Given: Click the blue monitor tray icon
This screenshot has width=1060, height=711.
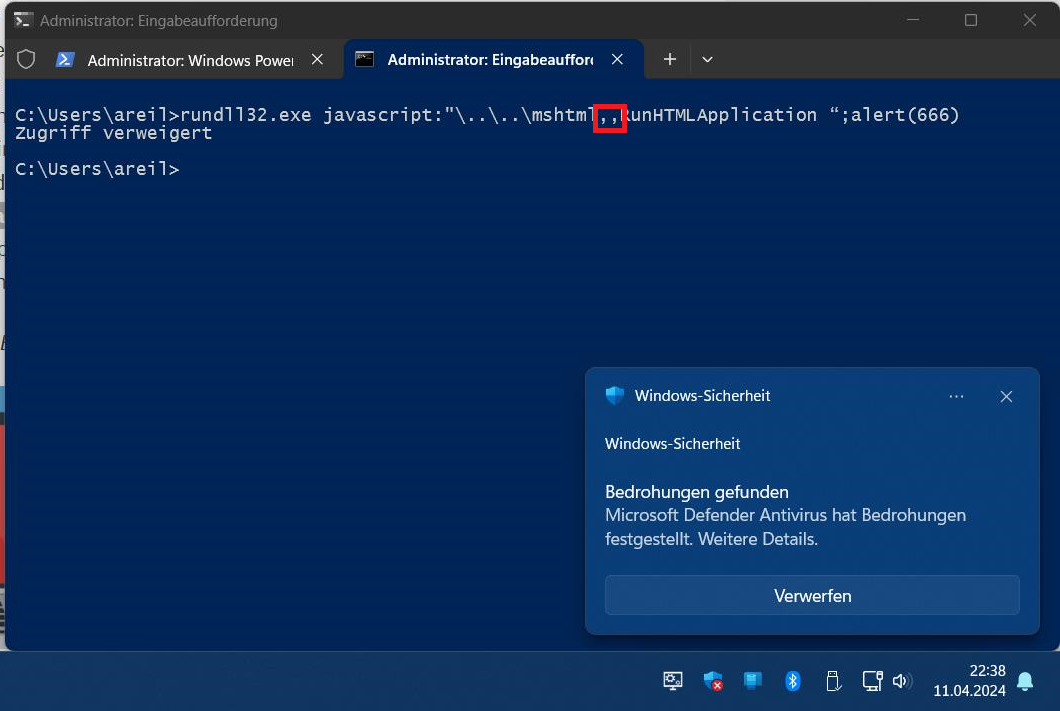Looking at the screenshot, I should (752, 681).
